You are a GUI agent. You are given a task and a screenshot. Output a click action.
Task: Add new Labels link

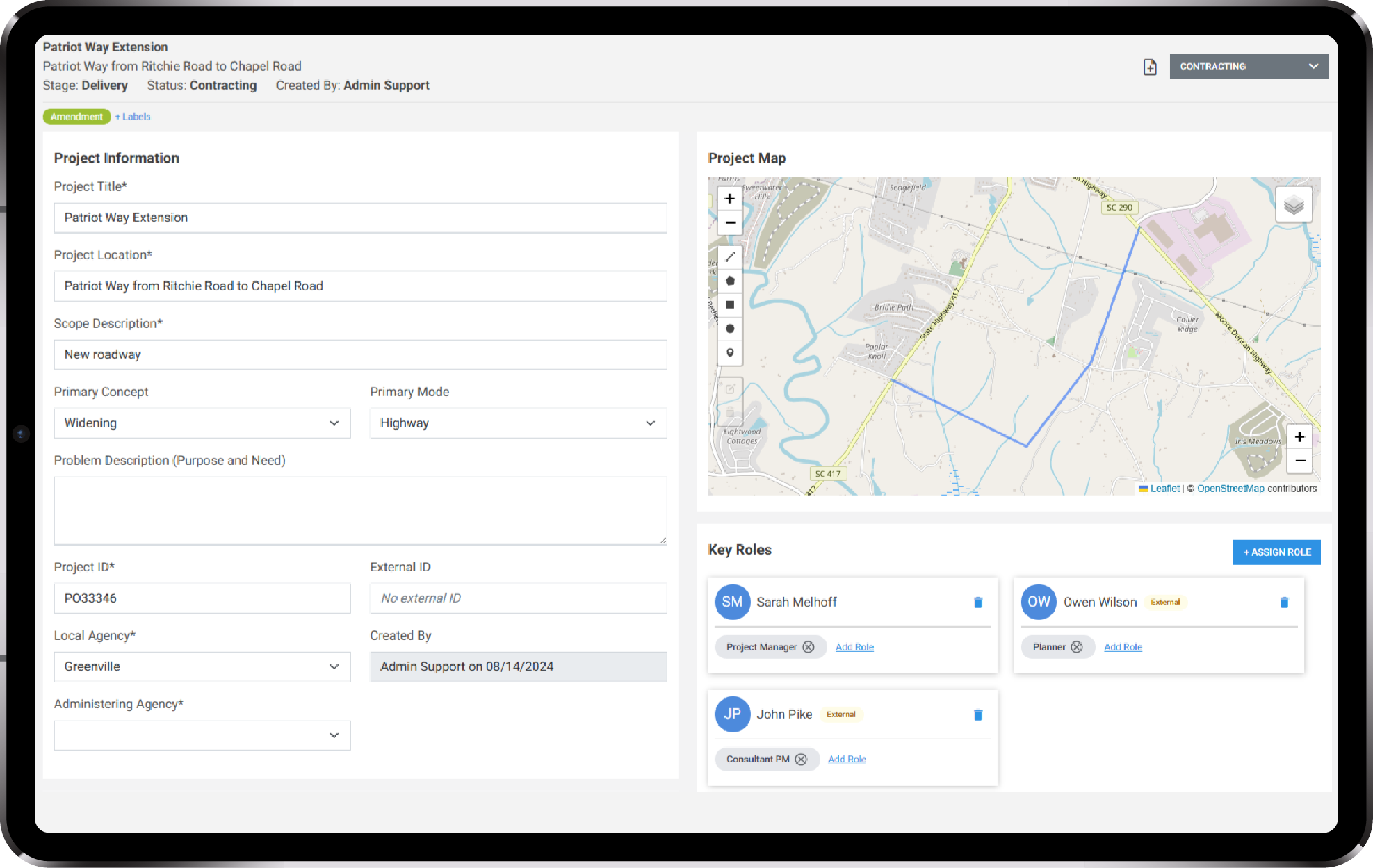coord(133,117)
